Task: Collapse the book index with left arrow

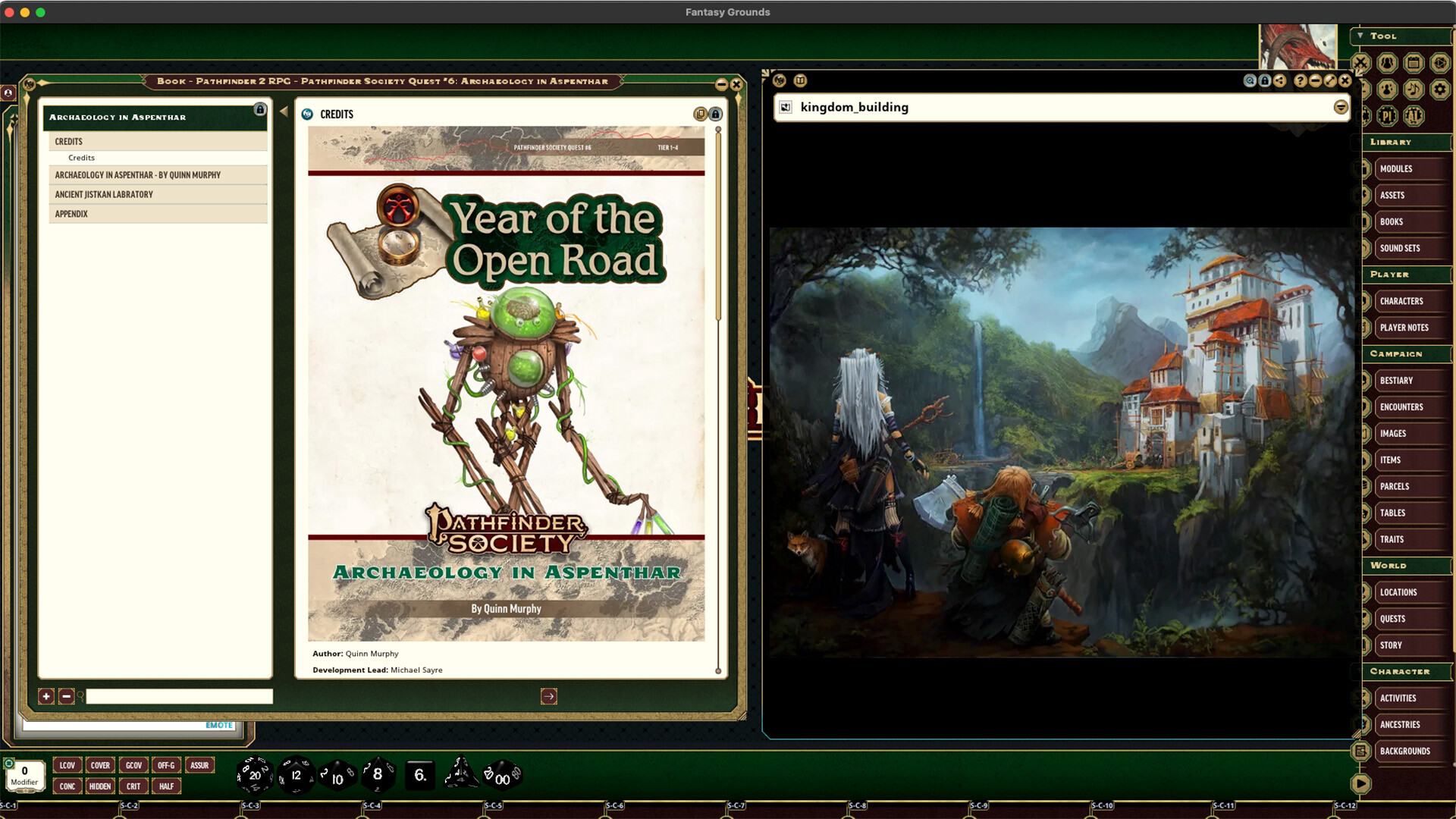Action: coord(284,111)
